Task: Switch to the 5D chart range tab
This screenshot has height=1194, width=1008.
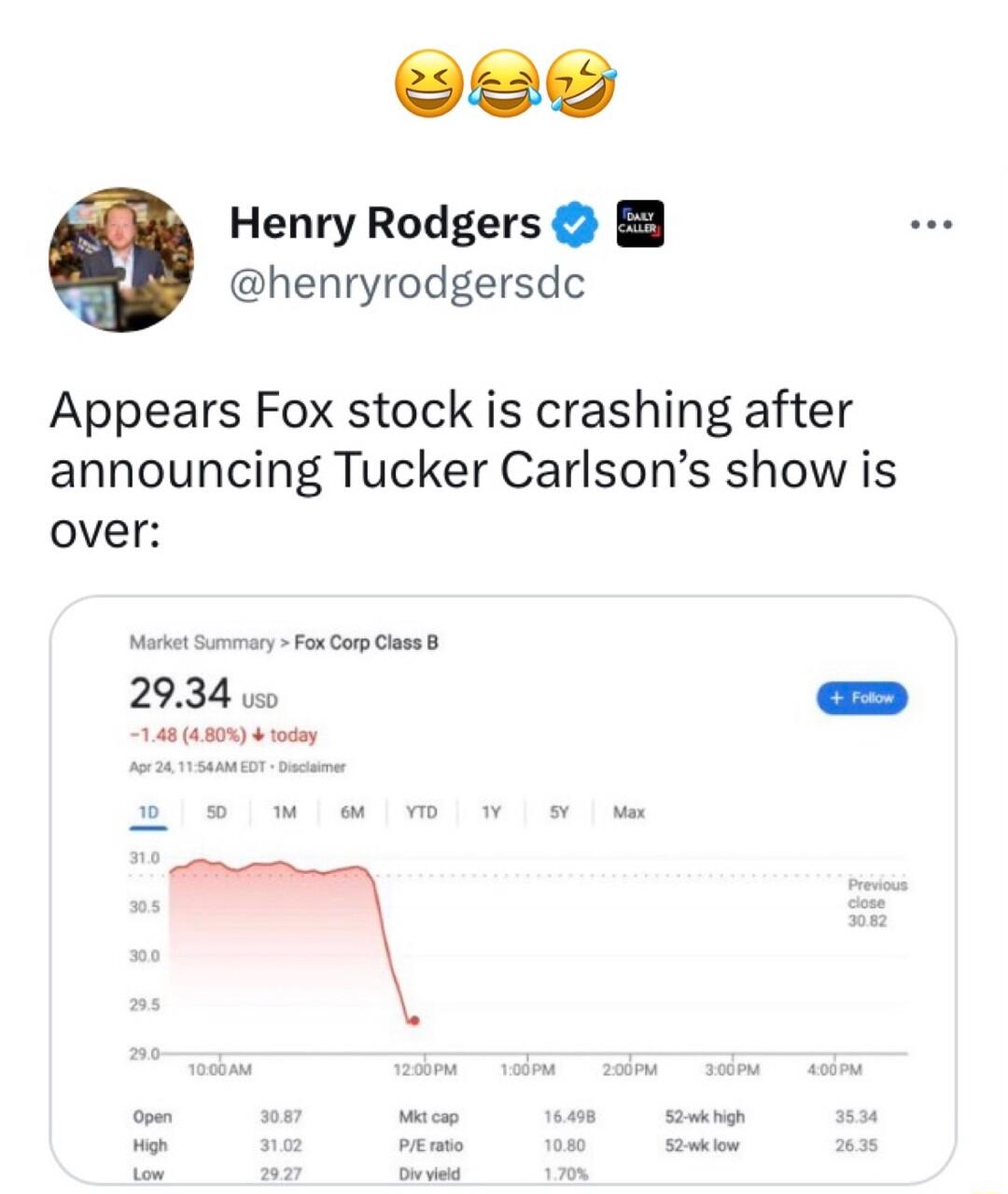Action: (217, 812)
